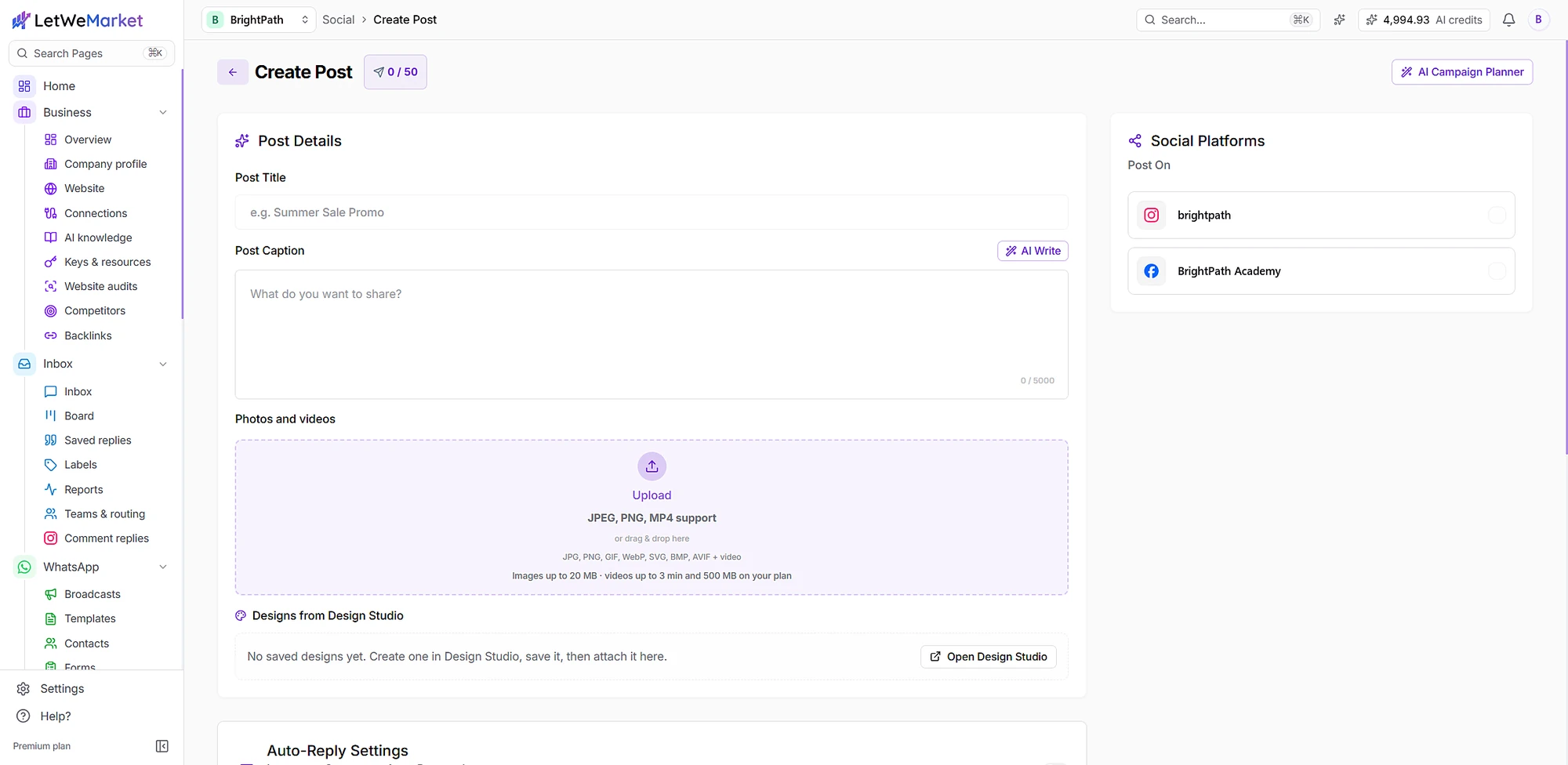
Task: Click the sparkle AI assistant icon in header
Action: click(x=1339, y=20)
